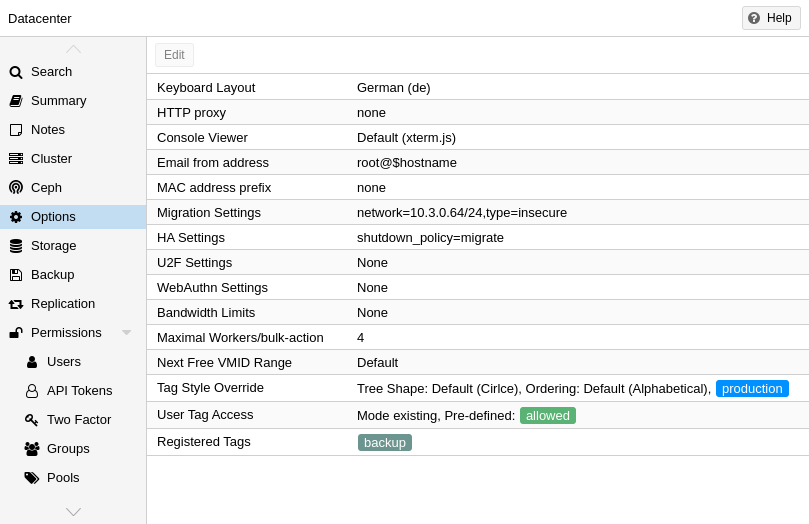Click the green allowed tag badge

pyautogui.click(x=547, y=416)
